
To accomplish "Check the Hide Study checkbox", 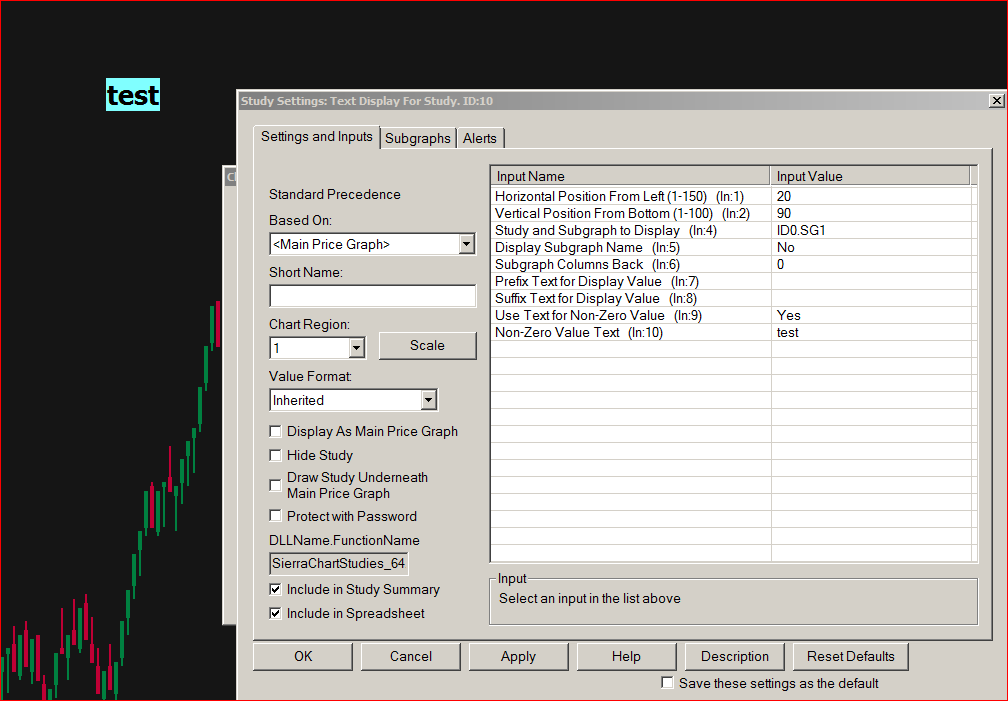I will [x=276, y=456].
